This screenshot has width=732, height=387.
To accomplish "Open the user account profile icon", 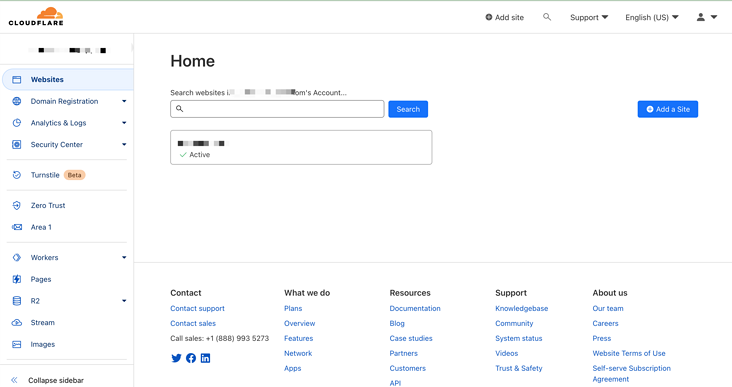I will (701, 17).
